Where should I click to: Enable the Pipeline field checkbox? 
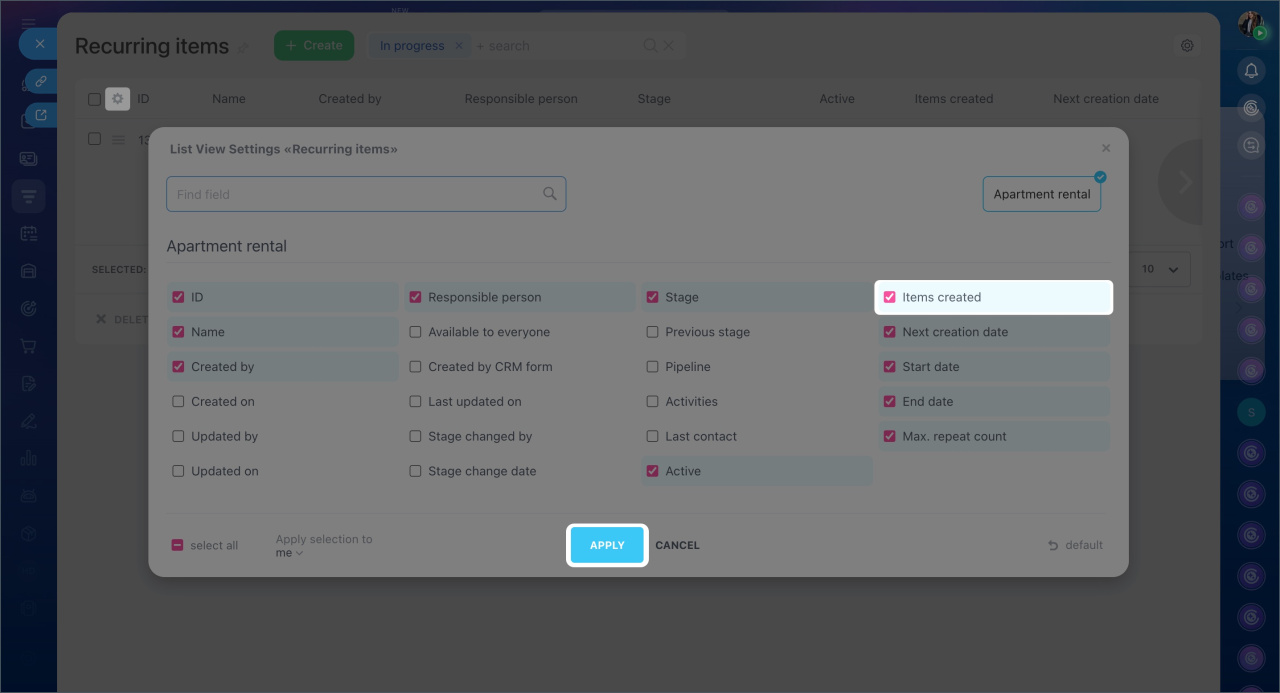pos(653,367)
